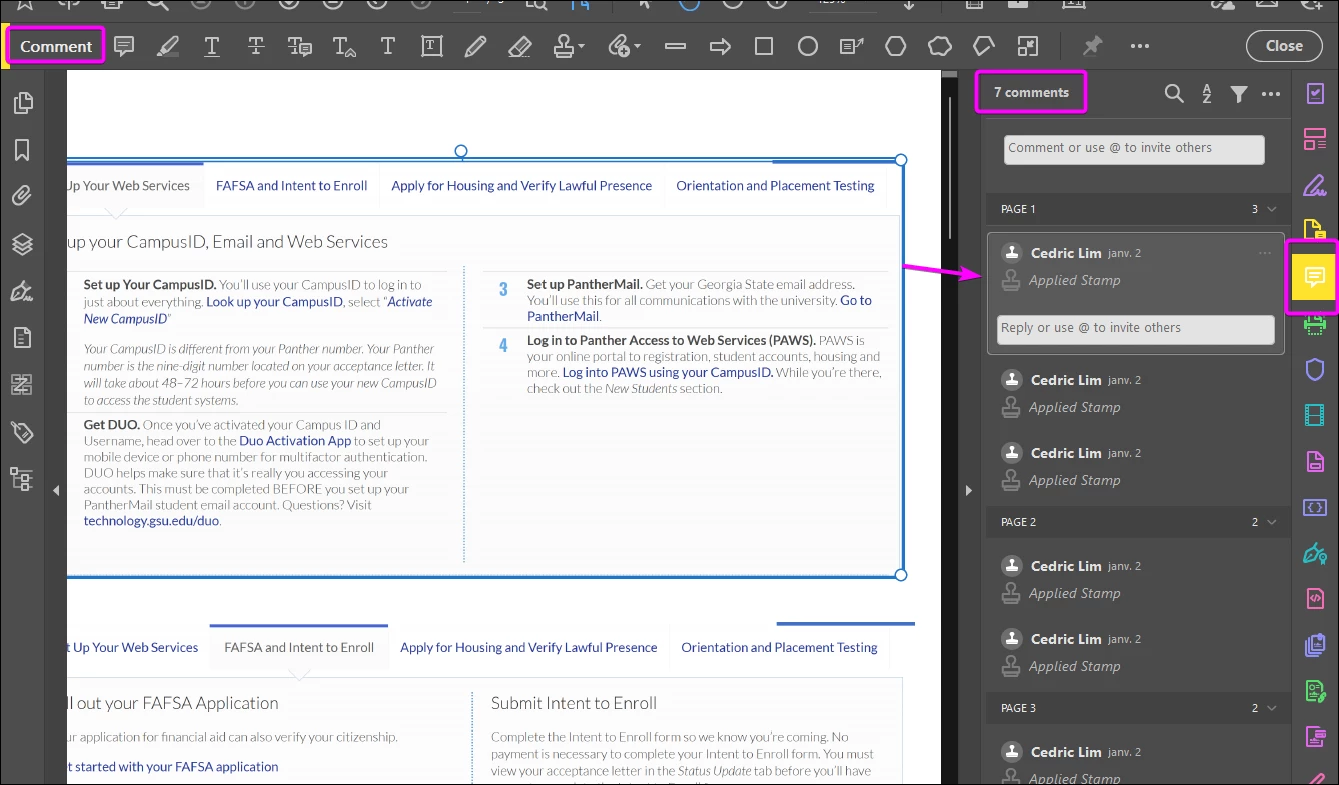The height and width of the screenshot is (785, 1339).
Task: Open Organize Pages tool in right rail
Action: (x=1315, y=139)
